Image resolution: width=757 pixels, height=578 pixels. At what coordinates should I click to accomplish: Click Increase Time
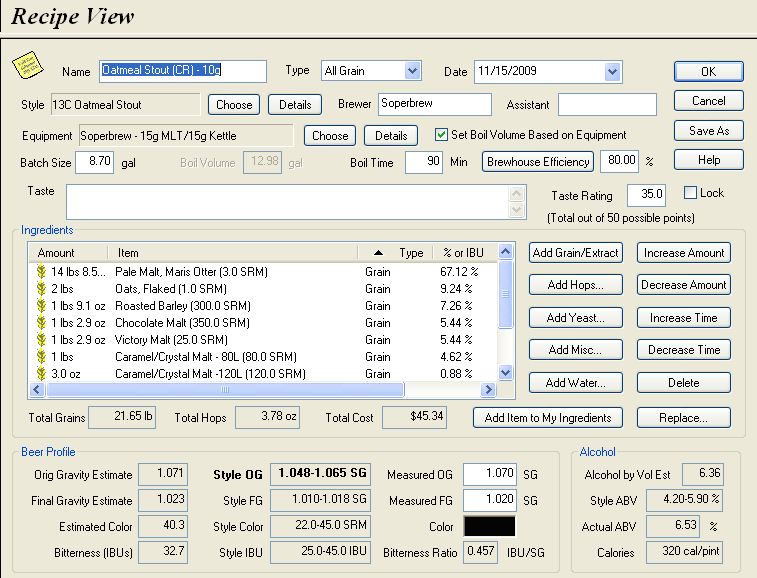pyautogui.click(x=684, y=318)
